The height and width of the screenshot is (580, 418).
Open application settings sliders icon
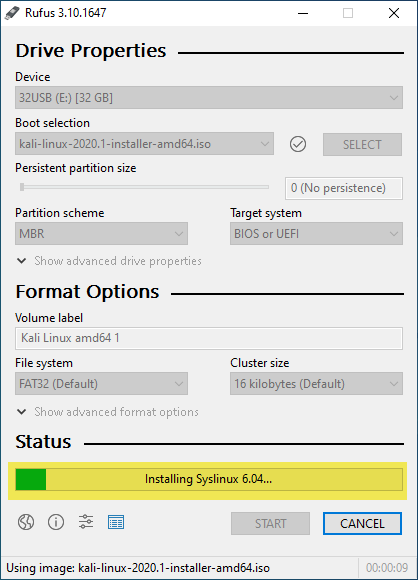coord(86,522)
